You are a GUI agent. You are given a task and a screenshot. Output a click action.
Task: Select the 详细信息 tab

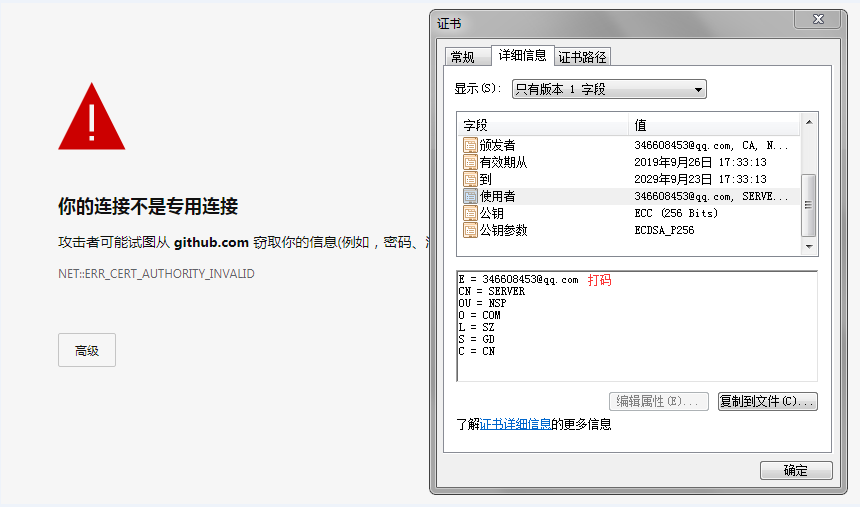pos(522,55)
